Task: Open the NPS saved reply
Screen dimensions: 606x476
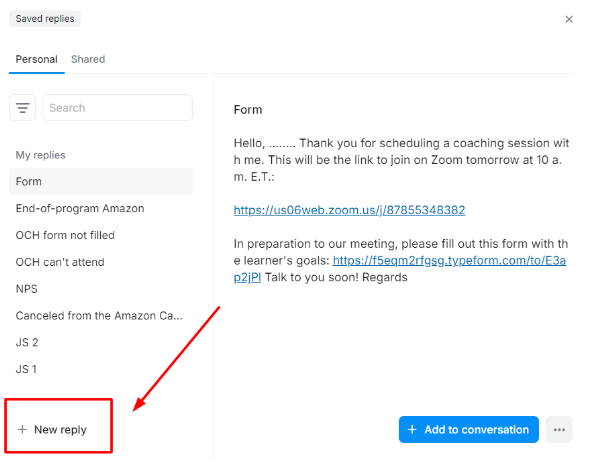Action: [x=101, y=289]
